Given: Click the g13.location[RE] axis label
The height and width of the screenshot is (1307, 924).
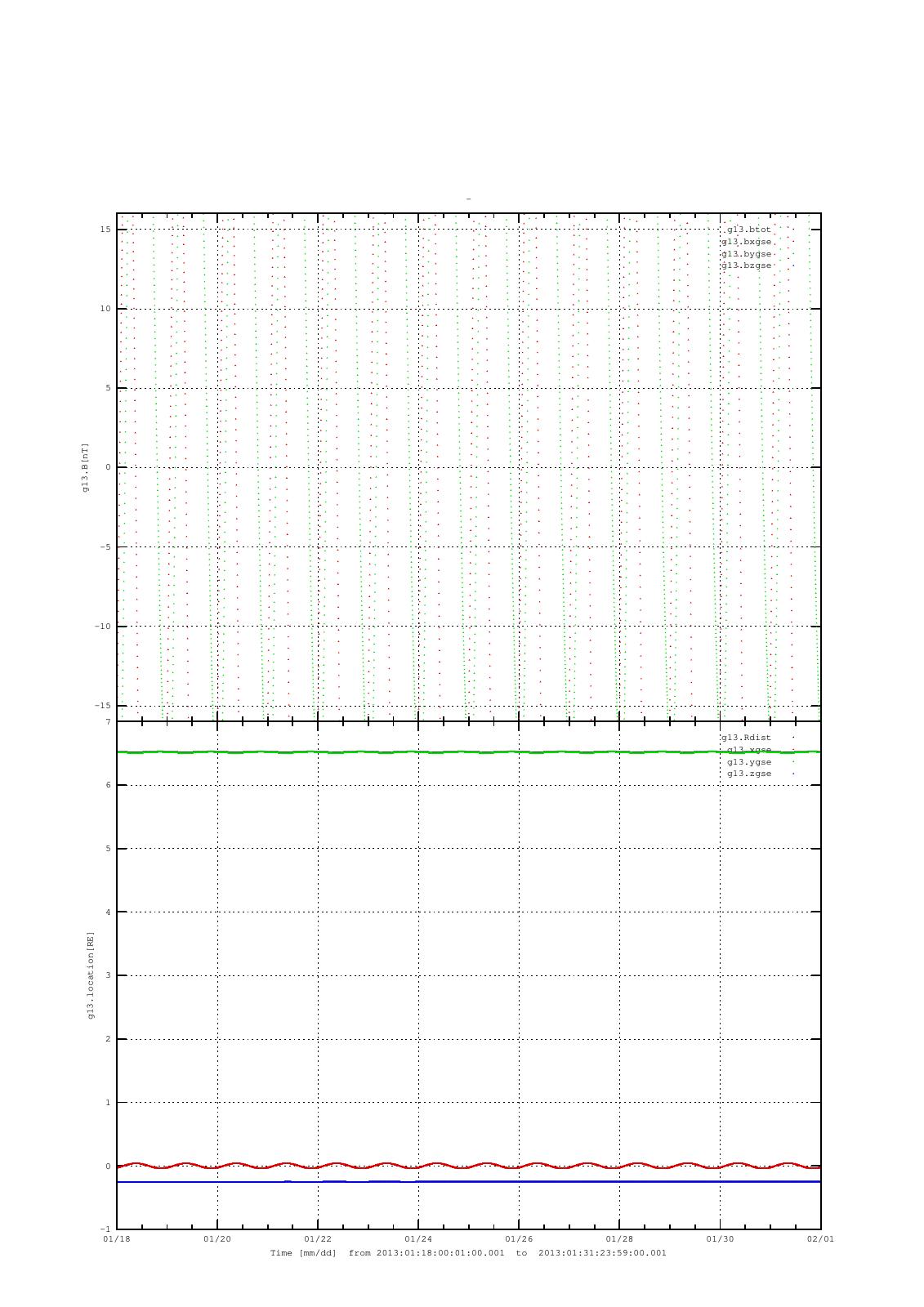Looking at the screenshot, I should pos(90,975).
